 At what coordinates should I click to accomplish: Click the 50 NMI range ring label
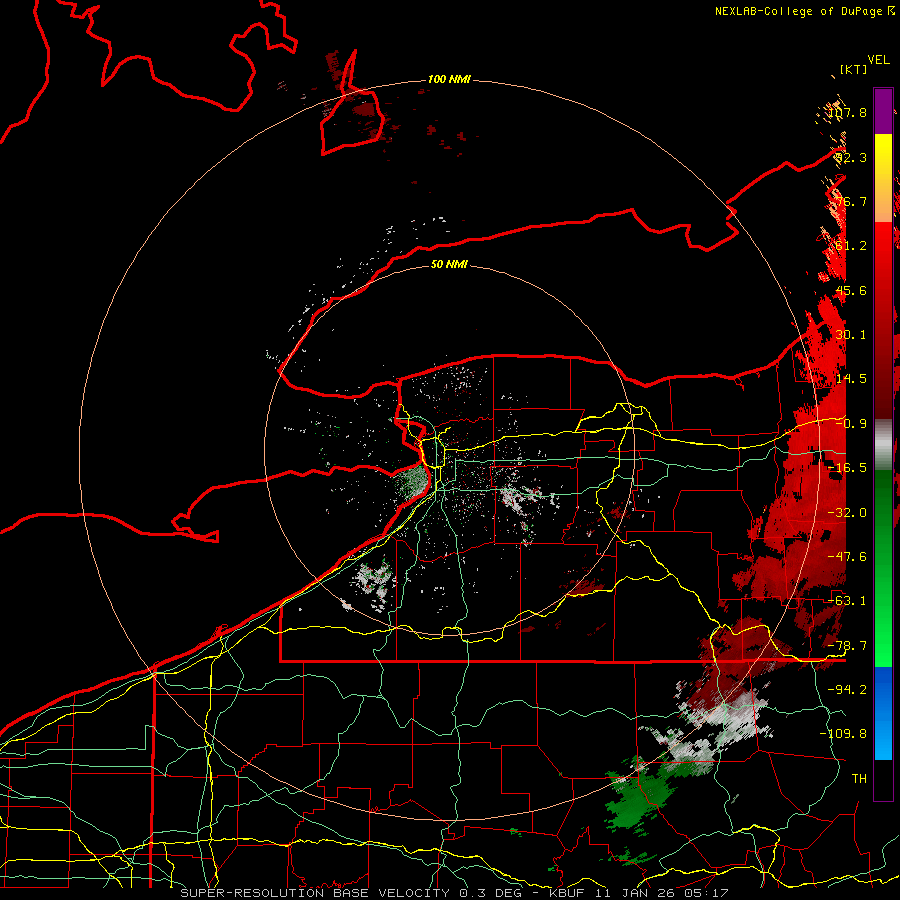[x=449, y=264]
